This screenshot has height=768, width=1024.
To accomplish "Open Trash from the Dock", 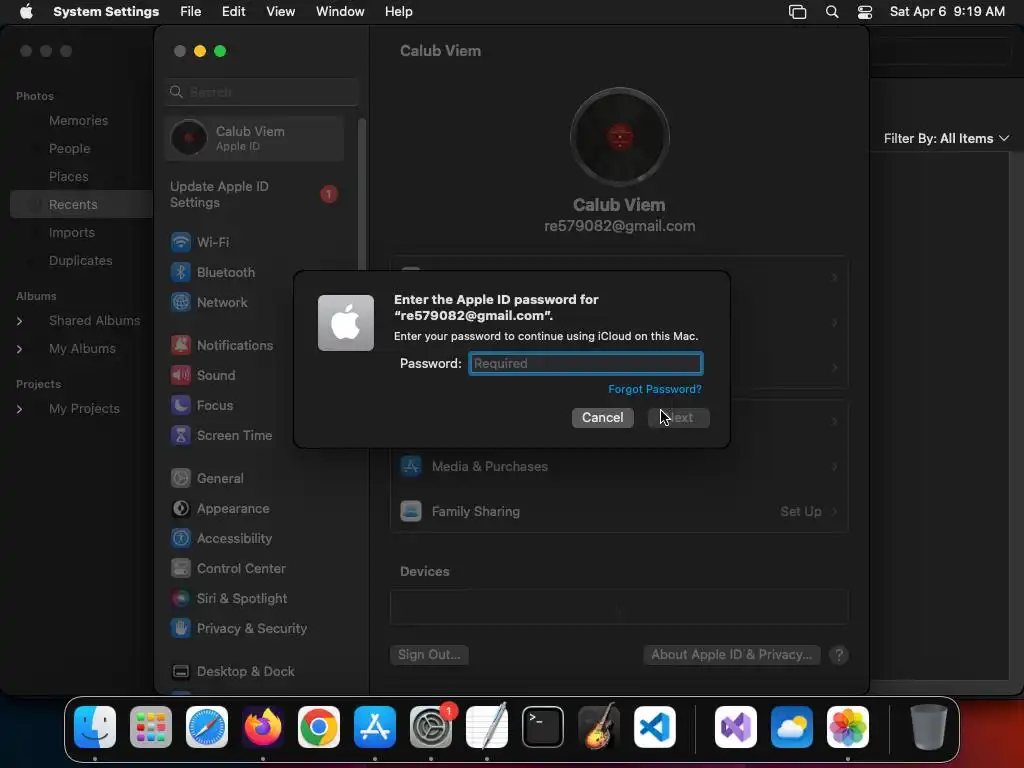I will tap(929, 727).
